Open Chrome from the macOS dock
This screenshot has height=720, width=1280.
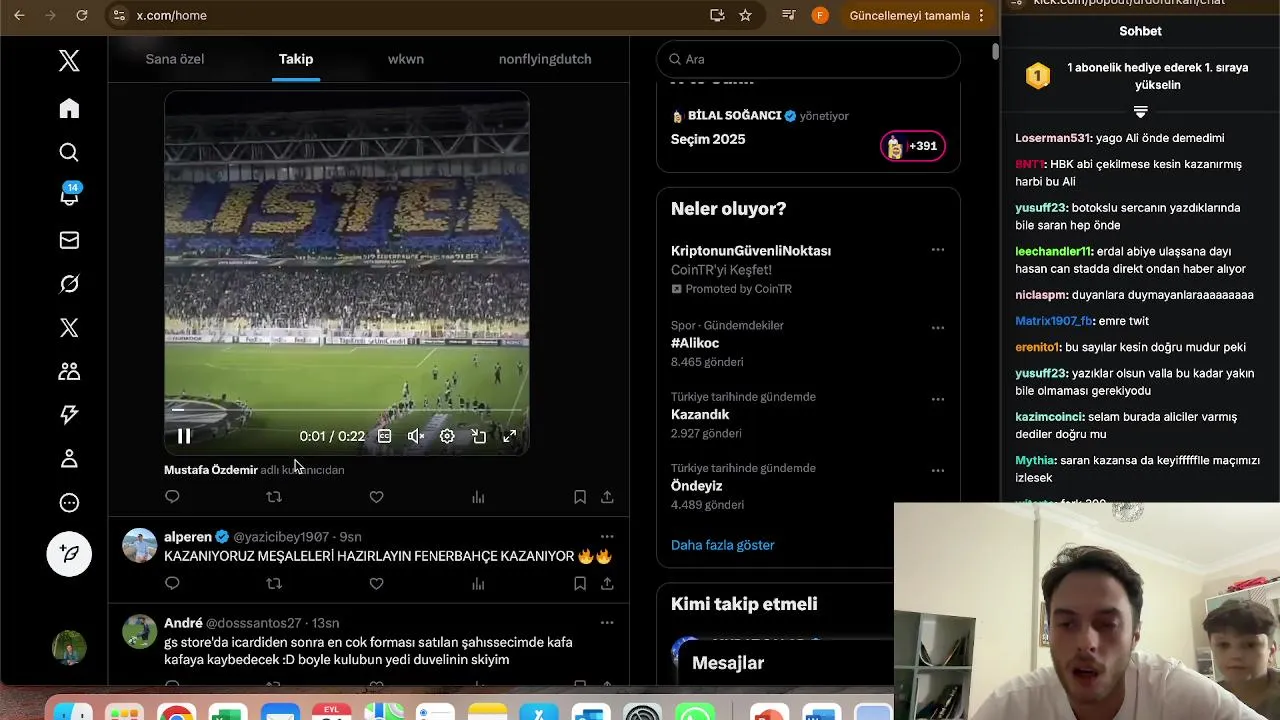click(x=176, y=712)
